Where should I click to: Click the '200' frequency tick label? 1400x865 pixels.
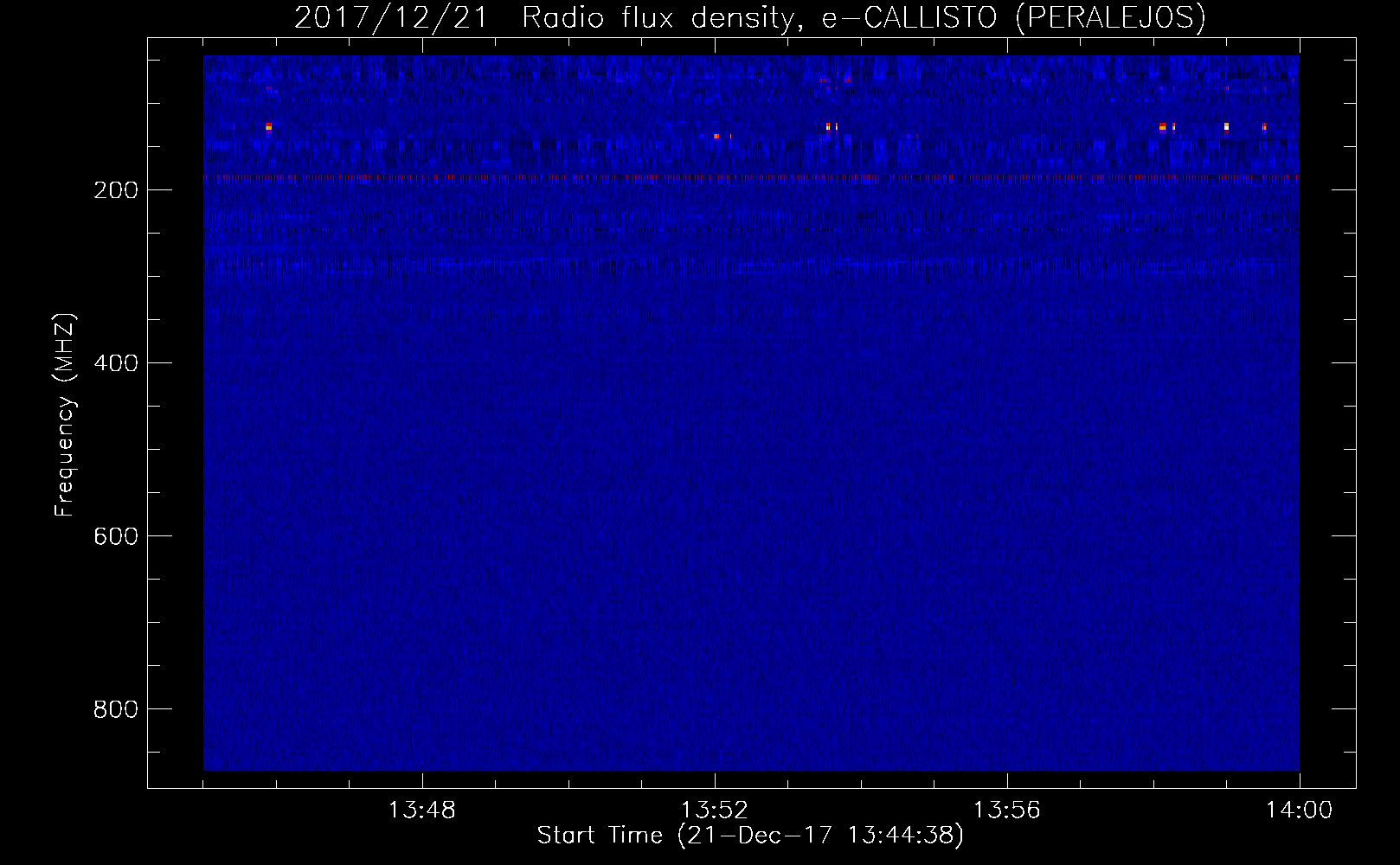tap(115, 189)
